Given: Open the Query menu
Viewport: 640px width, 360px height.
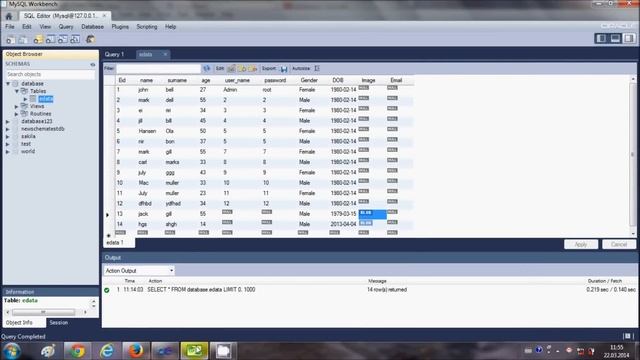Looking at the screenshot, I should (x=66, y=27).
